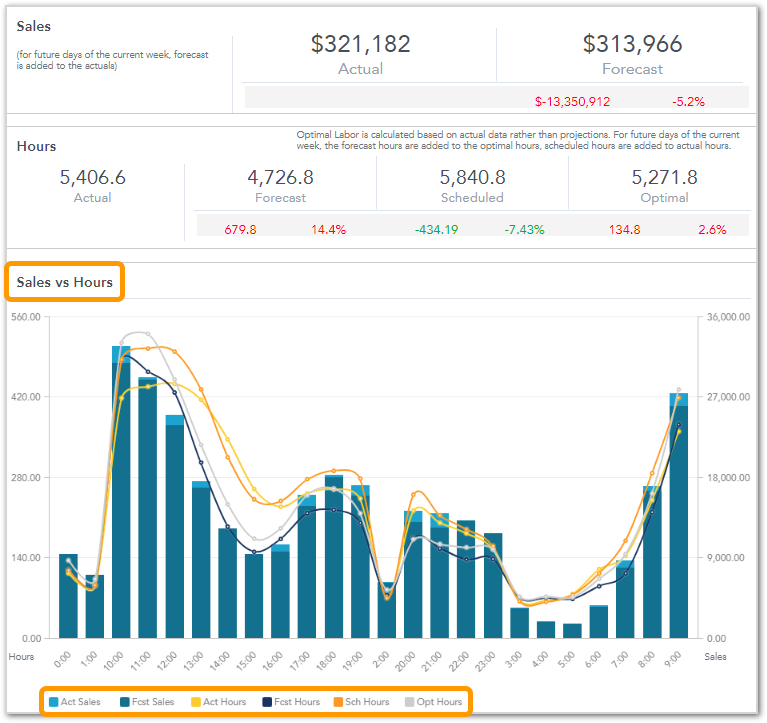Select the sales bar for 18:00
Image resolution: width=767 pixels, height=723 pixels.
pos(334,560)
